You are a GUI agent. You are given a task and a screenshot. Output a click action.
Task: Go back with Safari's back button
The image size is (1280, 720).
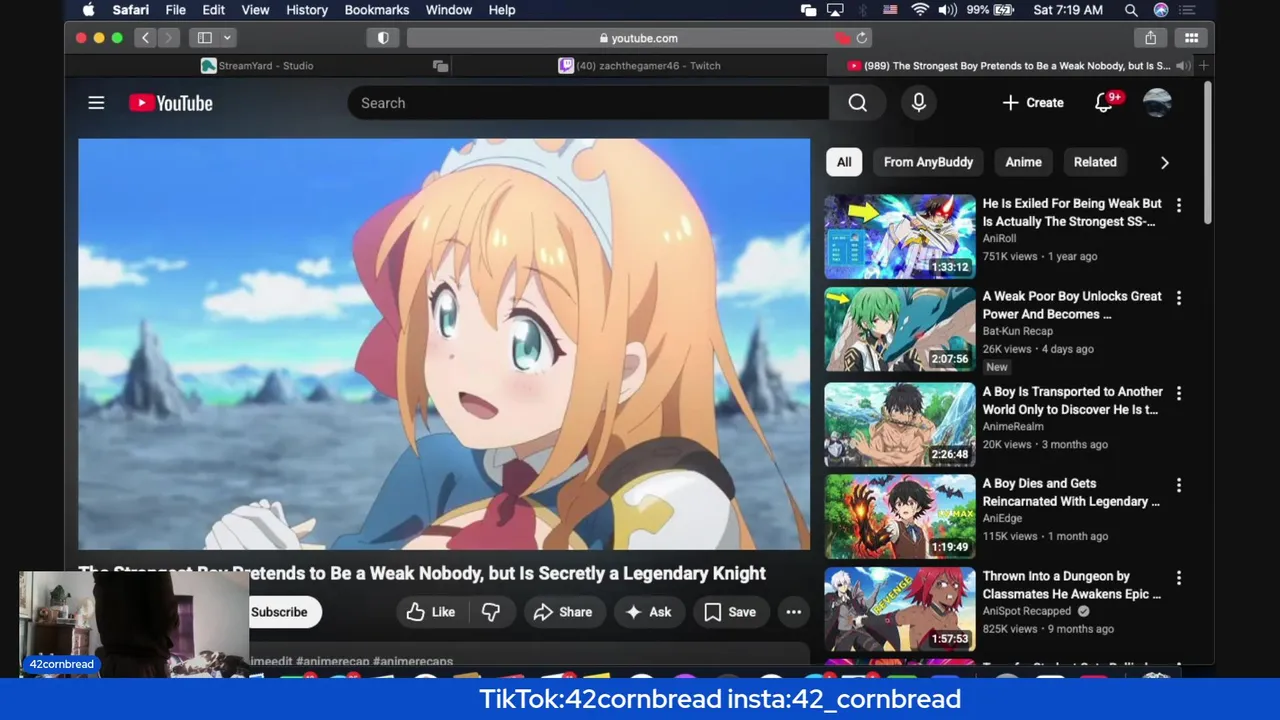[145, 38]
